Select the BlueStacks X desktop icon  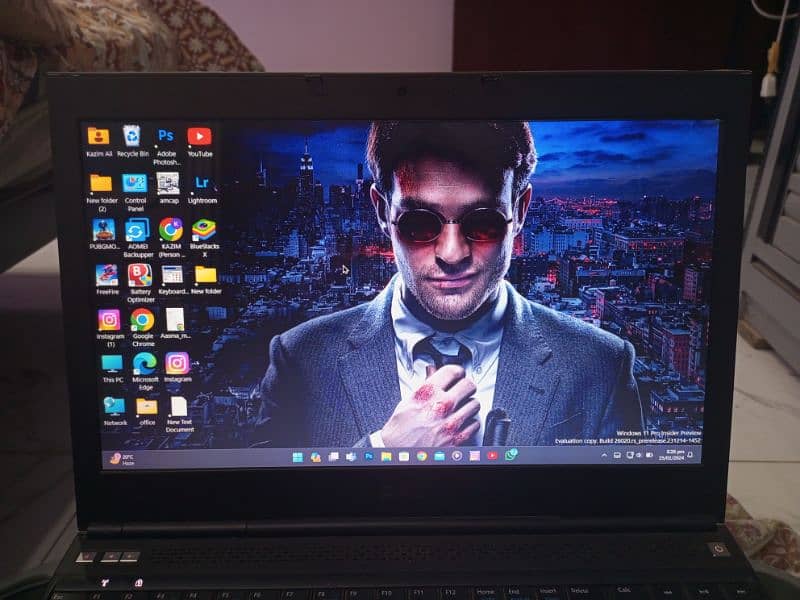coord(204,230)
